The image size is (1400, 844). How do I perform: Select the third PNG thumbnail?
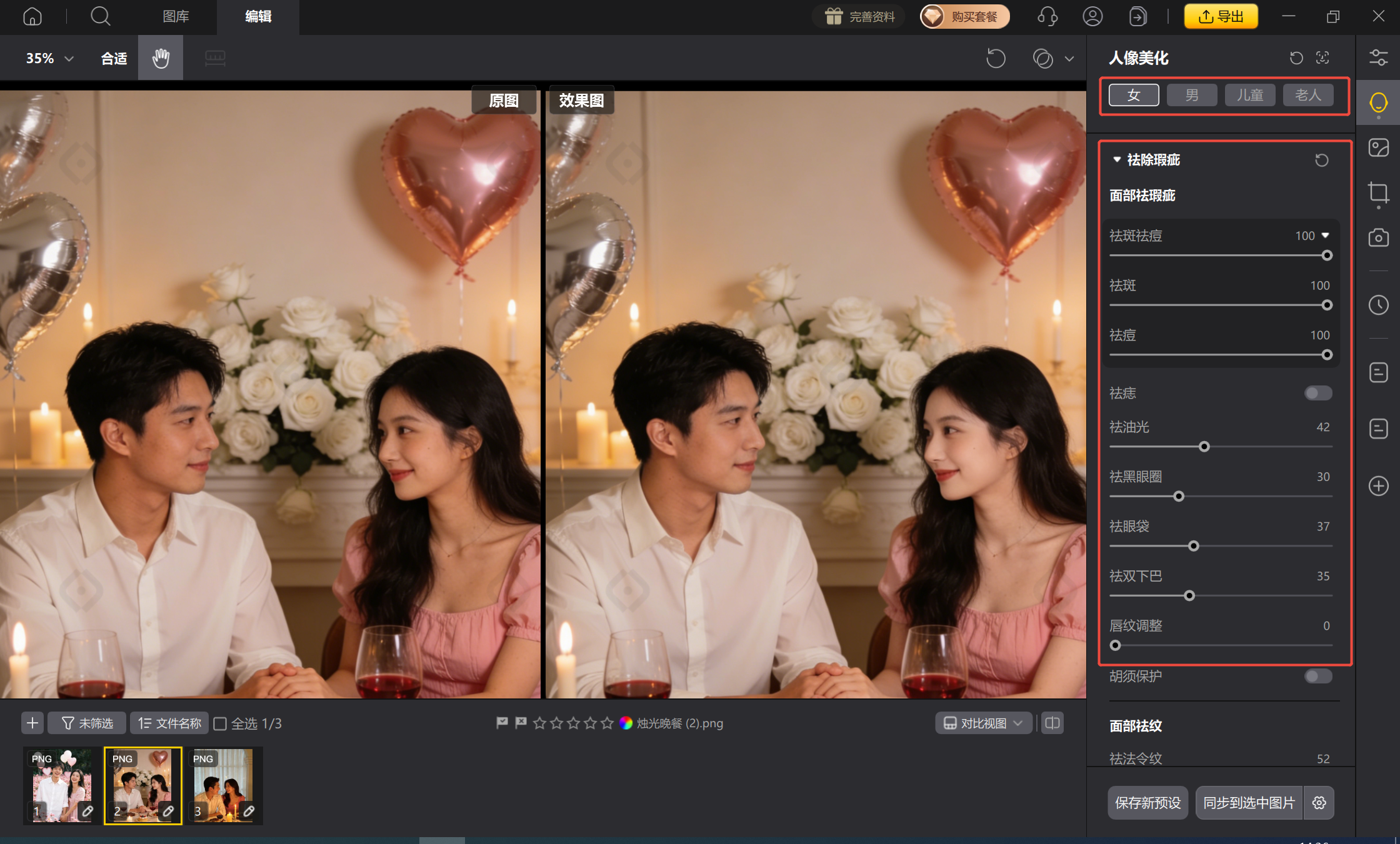[224, 785]
